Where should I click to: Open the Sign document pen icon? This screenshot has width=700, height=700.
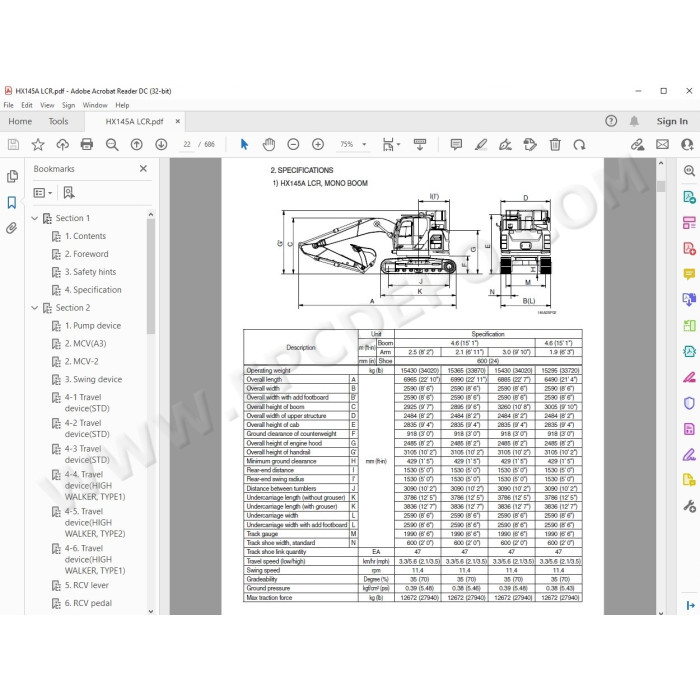[x=505, y=144]
